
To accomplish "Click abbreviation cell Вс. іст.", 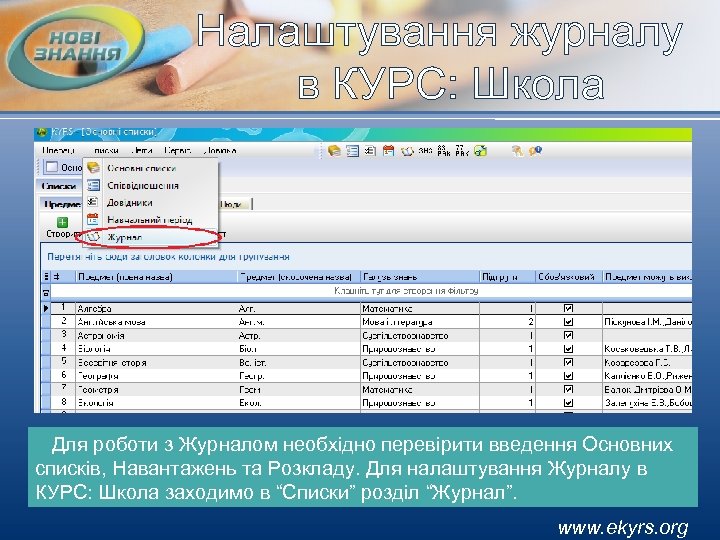I will (298, 363).
